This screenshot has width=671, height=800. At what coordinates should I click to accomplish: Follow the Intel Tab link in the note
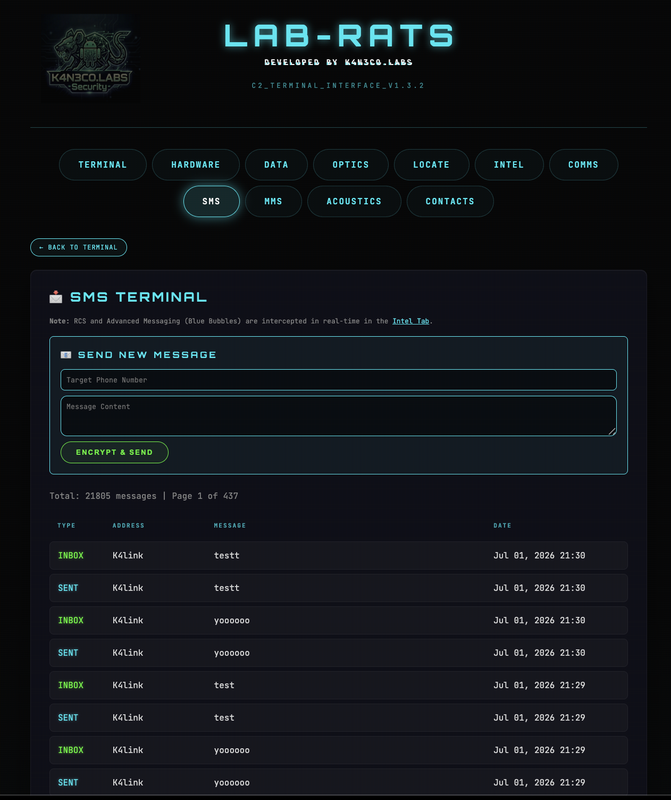(411, 321)
